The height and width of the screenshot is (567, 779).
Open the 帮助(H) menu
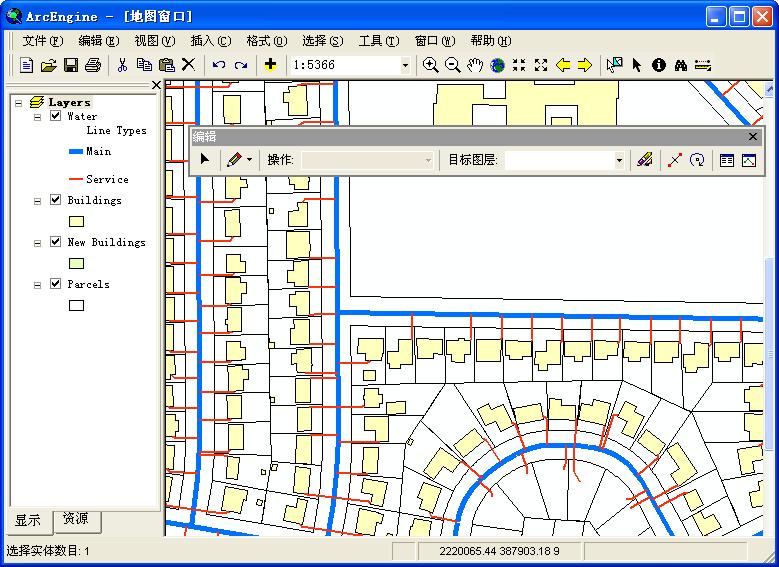pos(491,41)
